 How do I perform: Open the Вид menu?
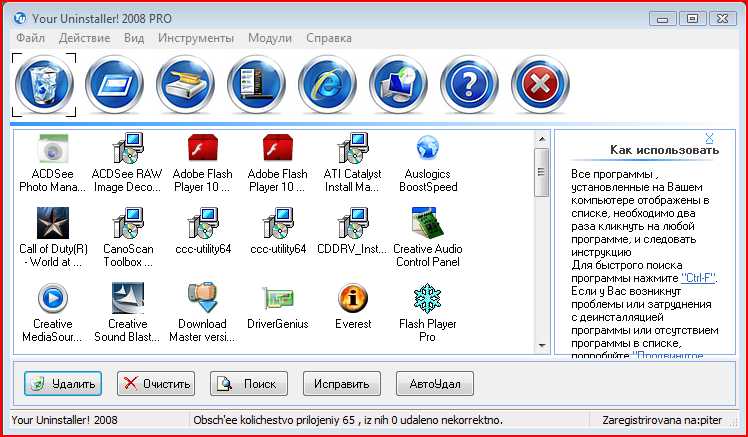(134, 38)
